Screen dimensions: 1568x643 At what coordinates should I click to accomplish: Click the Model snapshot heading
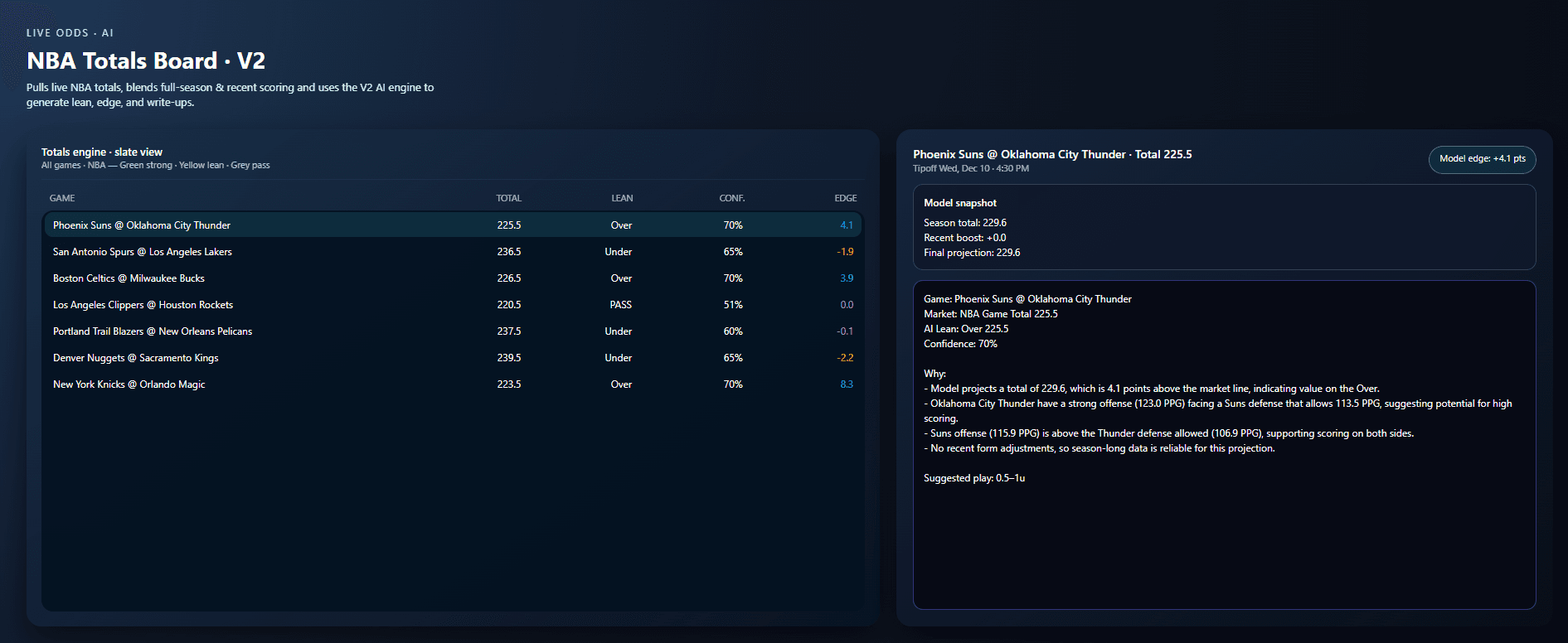tap(960, 203)
